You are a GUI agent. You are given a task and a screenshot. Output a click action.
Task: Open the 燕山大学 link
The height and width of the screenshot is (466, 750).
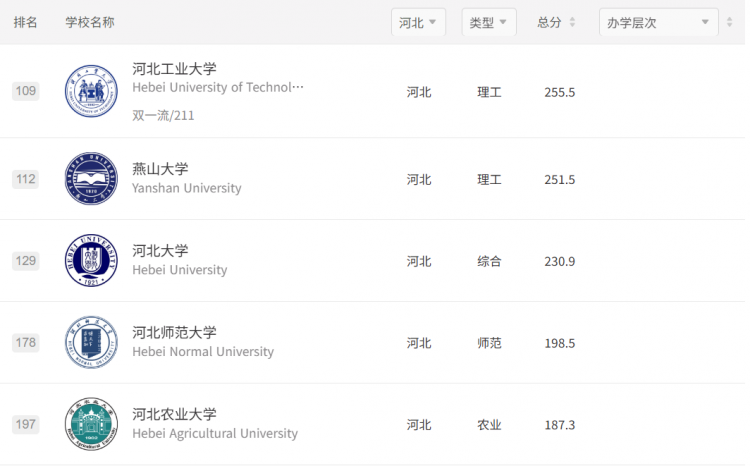pyautogui.click(x=160, y=169)
